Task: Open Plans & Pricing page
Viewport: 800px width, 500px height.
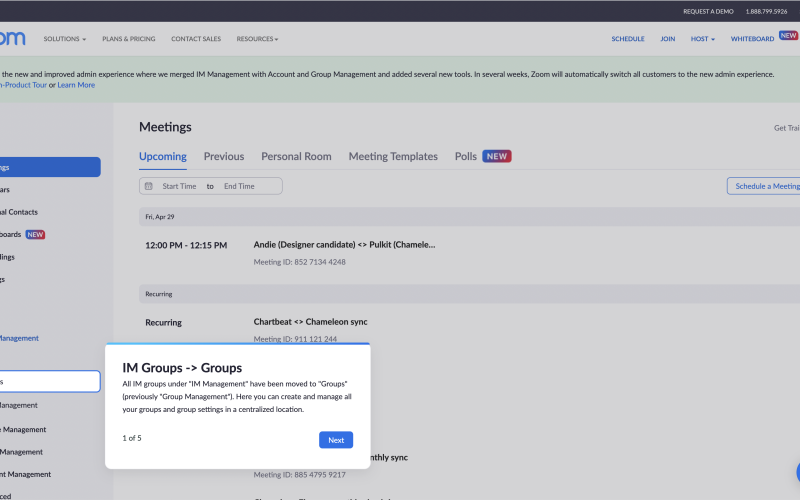Action: [129, 39]
